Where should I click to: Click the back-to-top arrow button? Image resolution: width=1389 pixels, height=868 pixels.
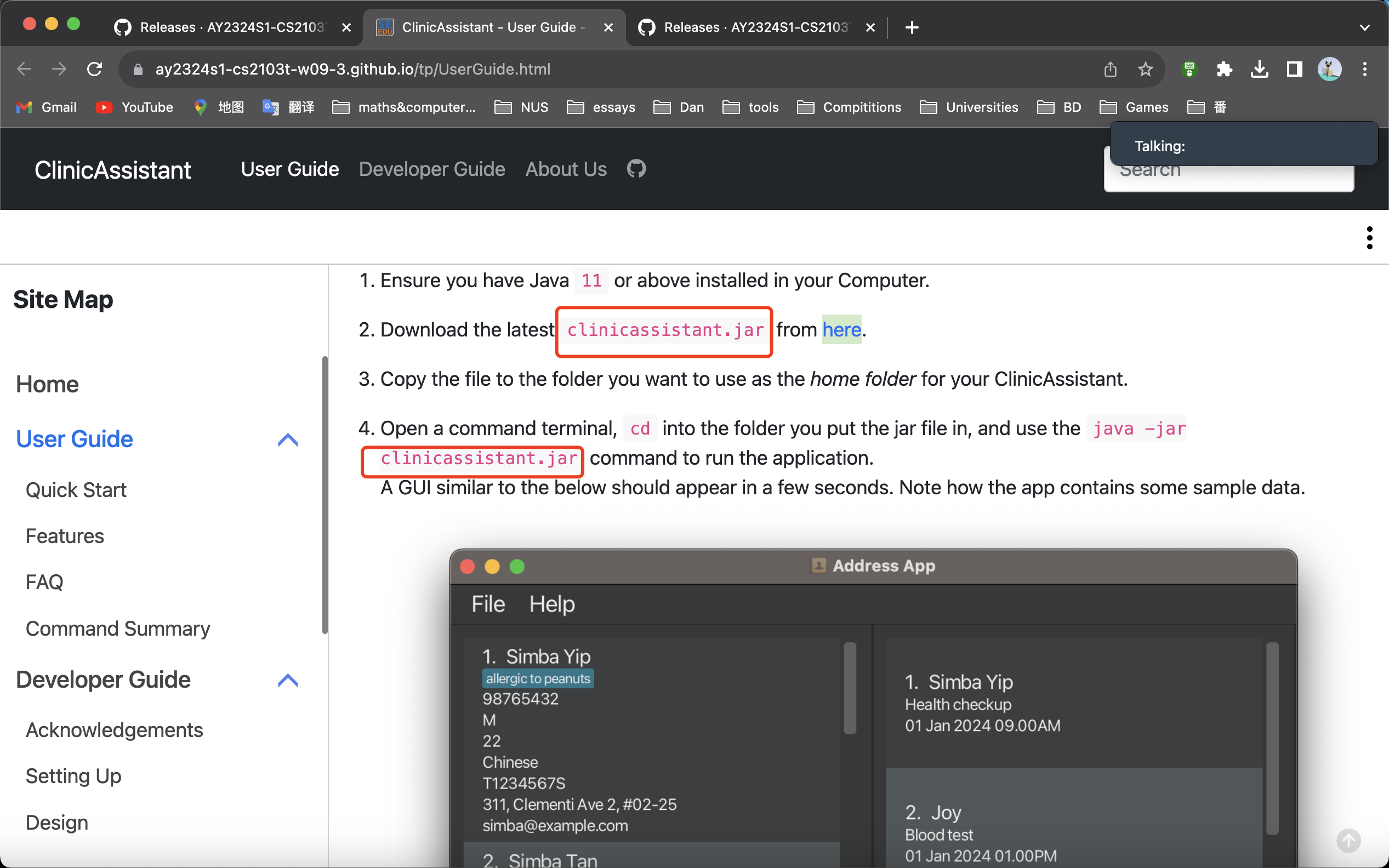click(1348, 841)
